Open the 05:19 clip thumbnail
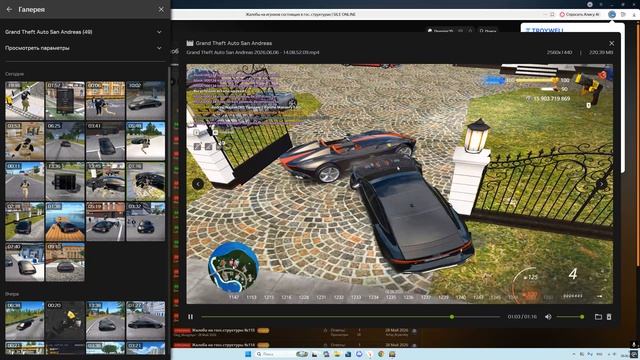Viewport: 640px width, 360px height. pyautogui.click(x=105, y=222)
